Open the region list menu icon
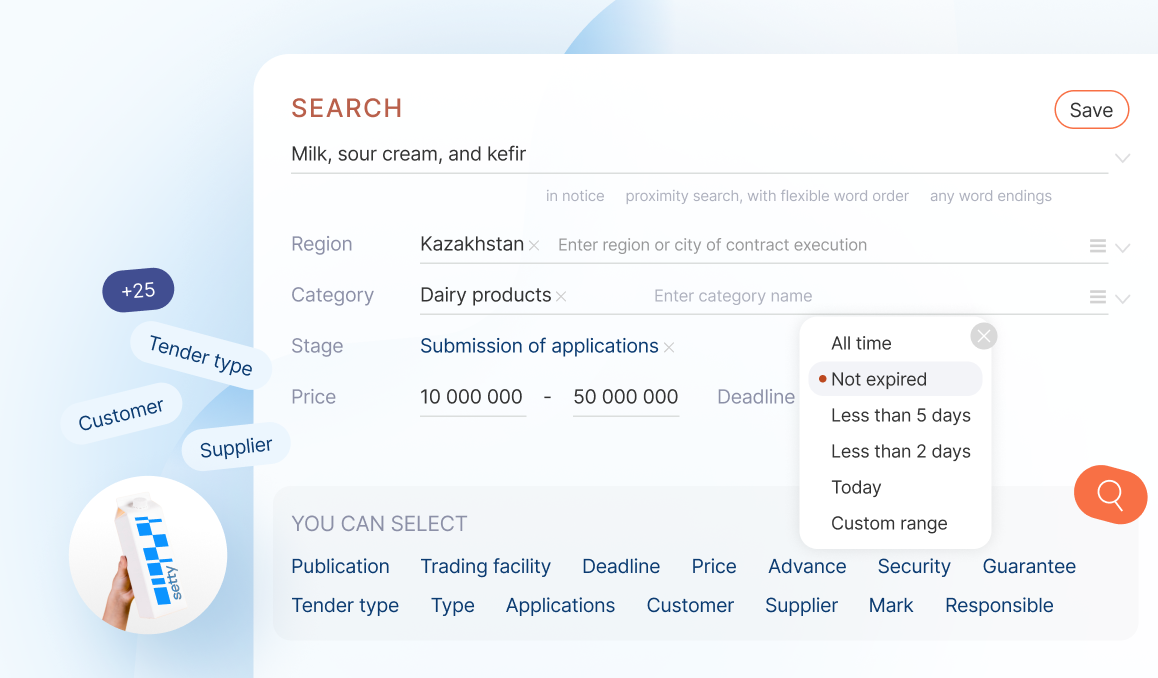Image resolution: width=1158 pixels, height=678 pixels. (x=1097, y=246)
